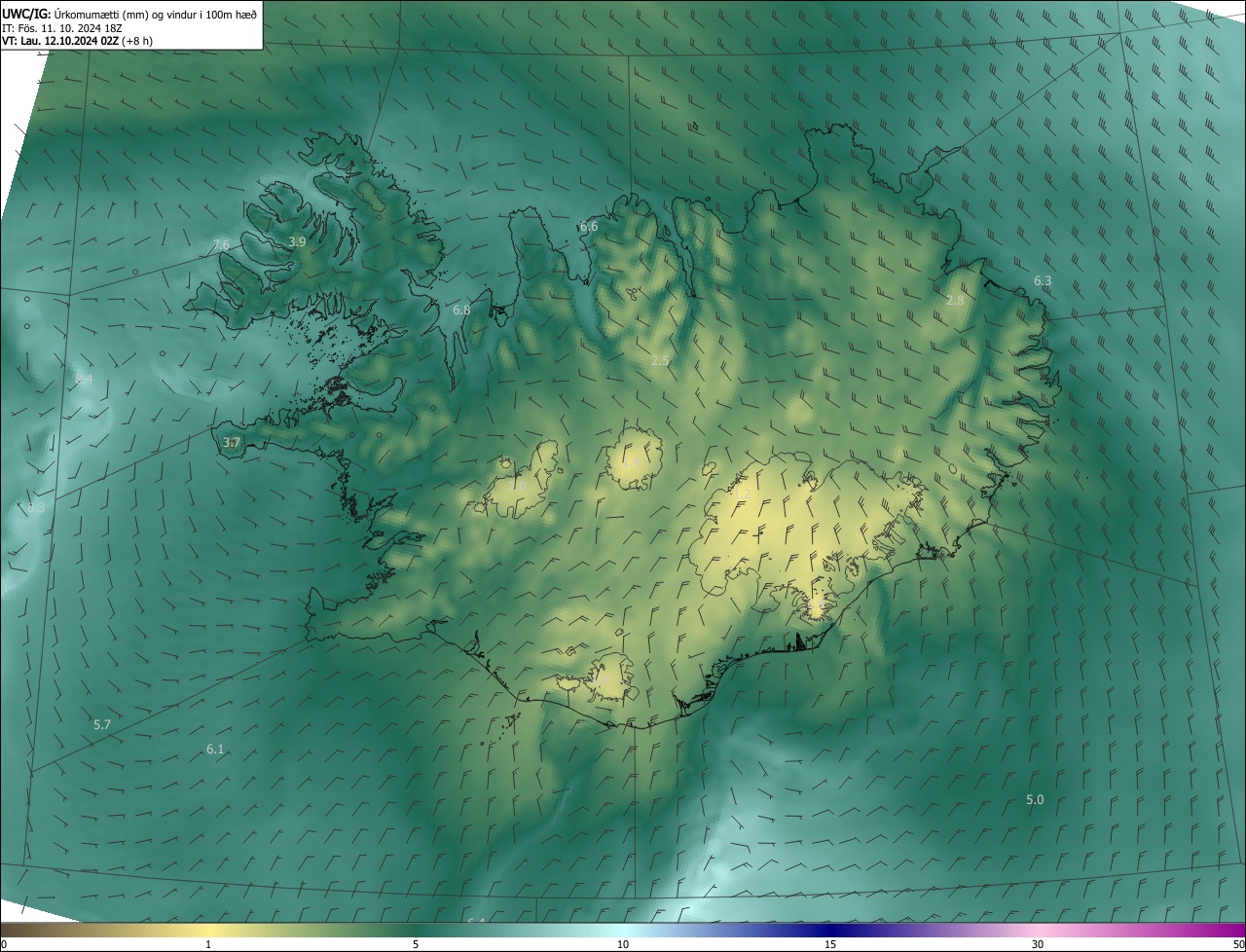Click the 'IT: Fös. 11. 10. 2024 18Z' line
Screen dimensions: 1246x952
[x=61, y=27]
